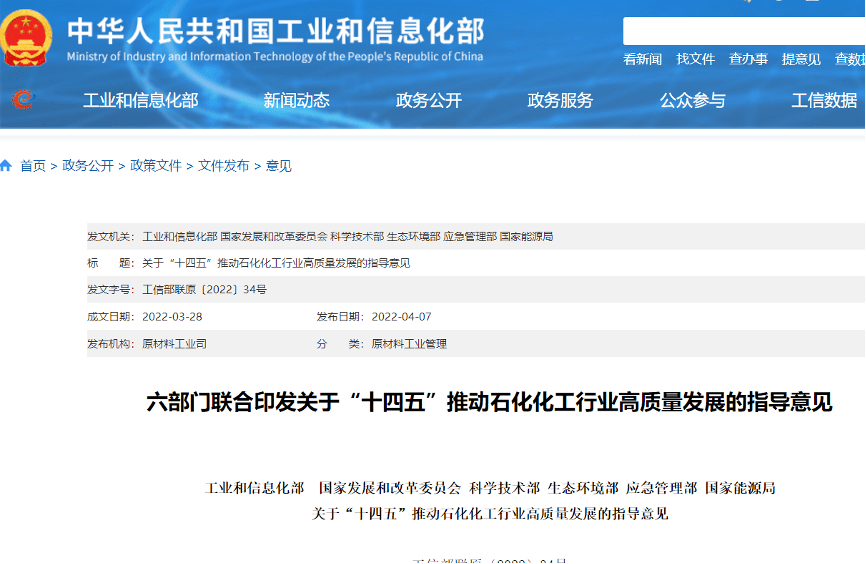Open 政务服务 nav menu
This screenshot has width=866, height=564.
(x=560, y=101)
